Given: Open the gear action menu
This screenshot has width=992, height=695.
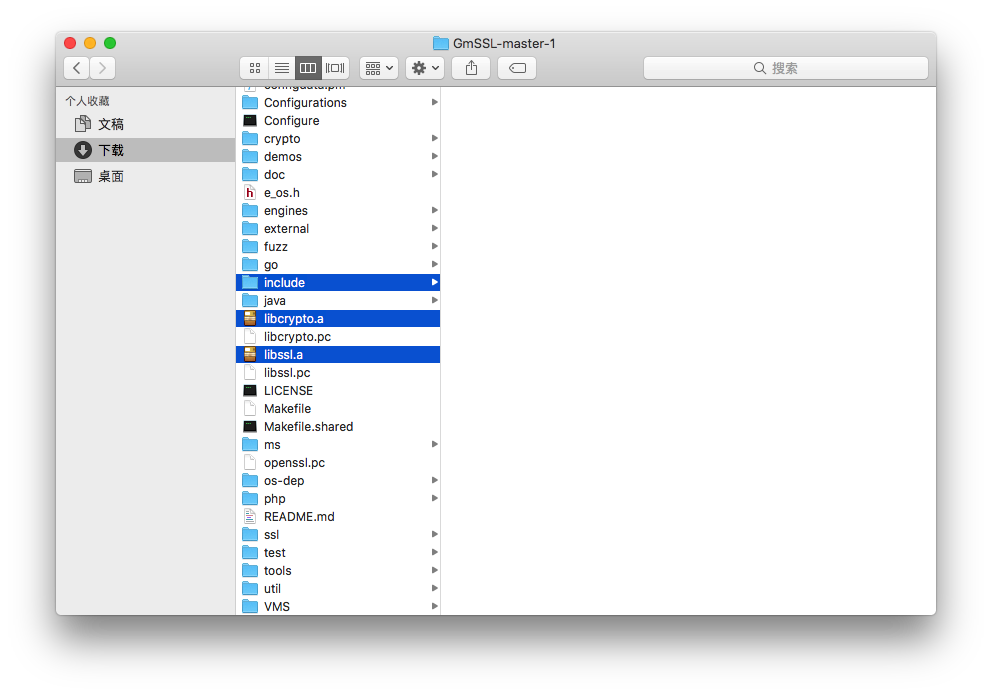Looking at the screenshot, I should 425,68.
